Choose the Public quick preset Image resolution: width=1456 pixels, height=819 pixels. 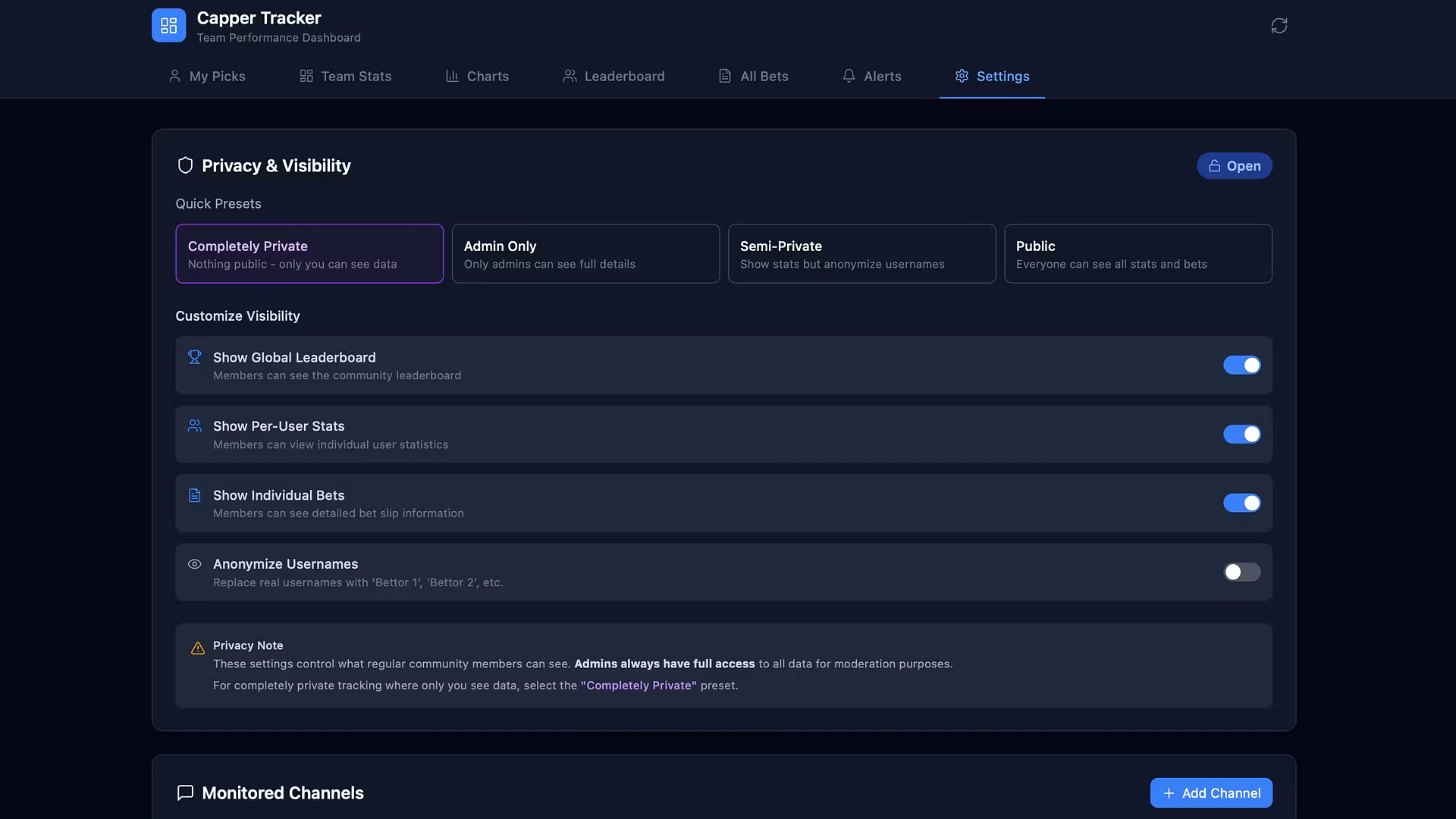tap(1137, 254)
